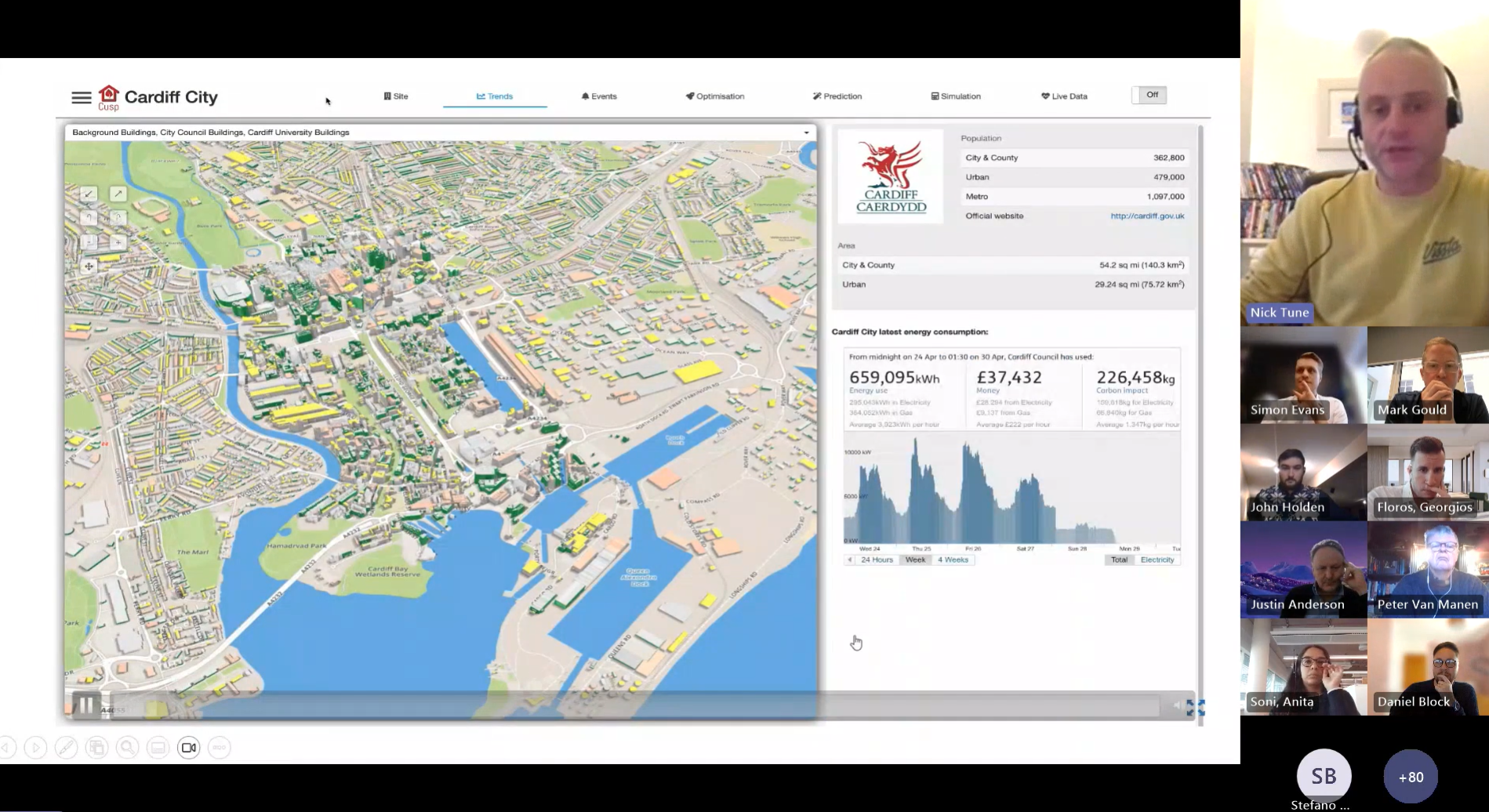Switch to the Simulation tab
The image size is (1489, 812).
point(956,96)
